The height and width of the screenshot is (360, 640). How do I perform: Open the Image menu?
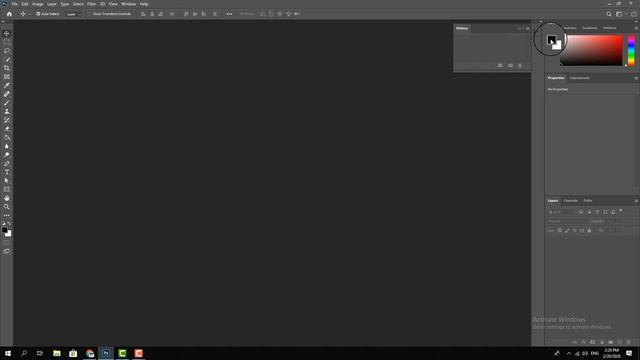pyautogui.click(x=38, y=4)
